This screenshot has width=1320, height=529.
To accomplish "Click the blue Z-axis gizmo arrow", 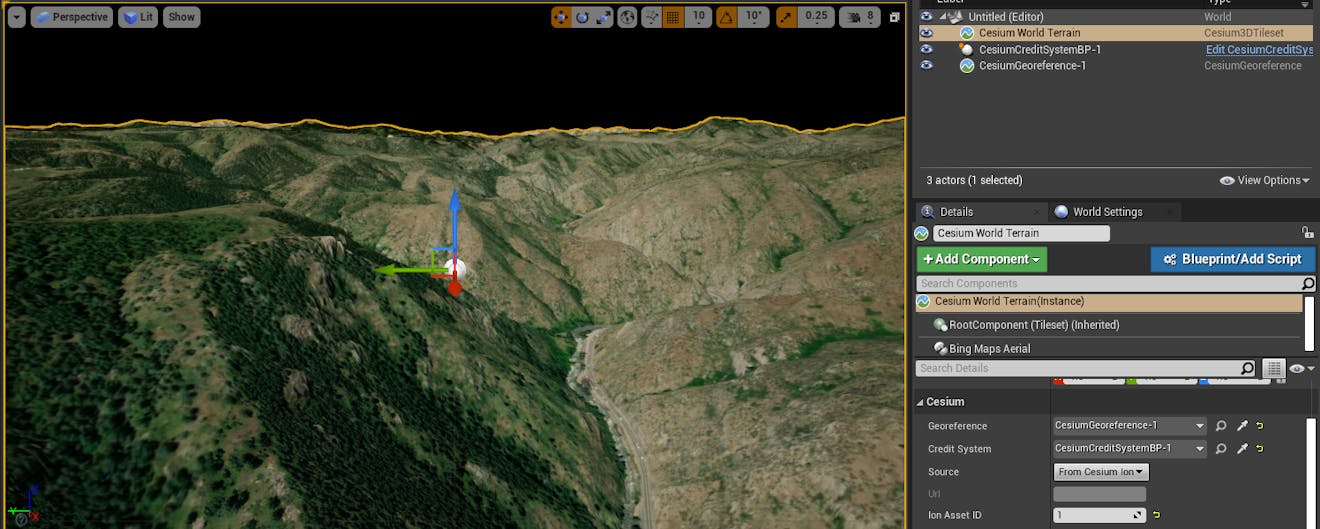I will coord(454,215).
